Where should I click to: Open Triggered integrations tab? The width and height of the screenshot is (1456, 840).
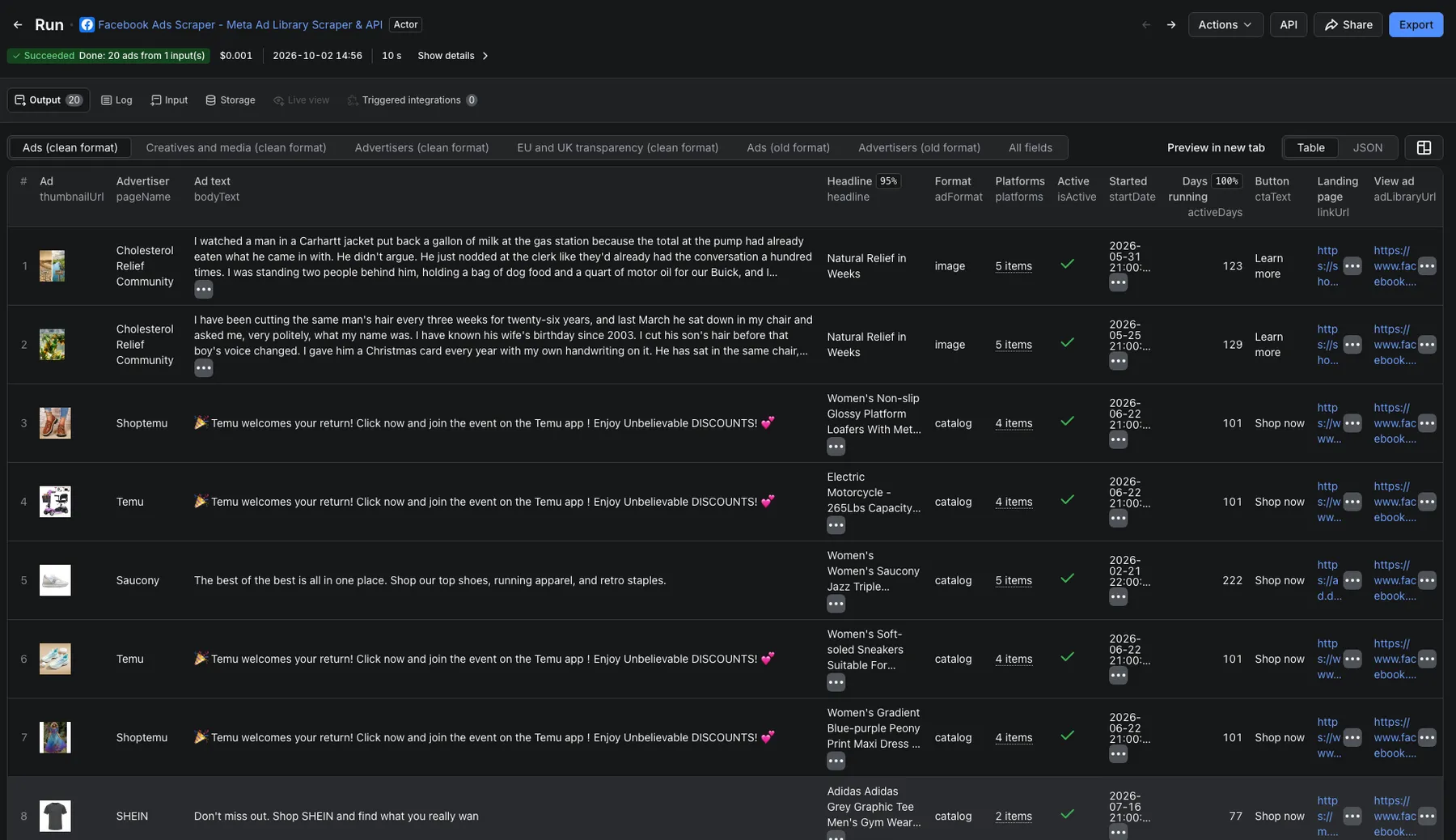(x=412, y=100)
